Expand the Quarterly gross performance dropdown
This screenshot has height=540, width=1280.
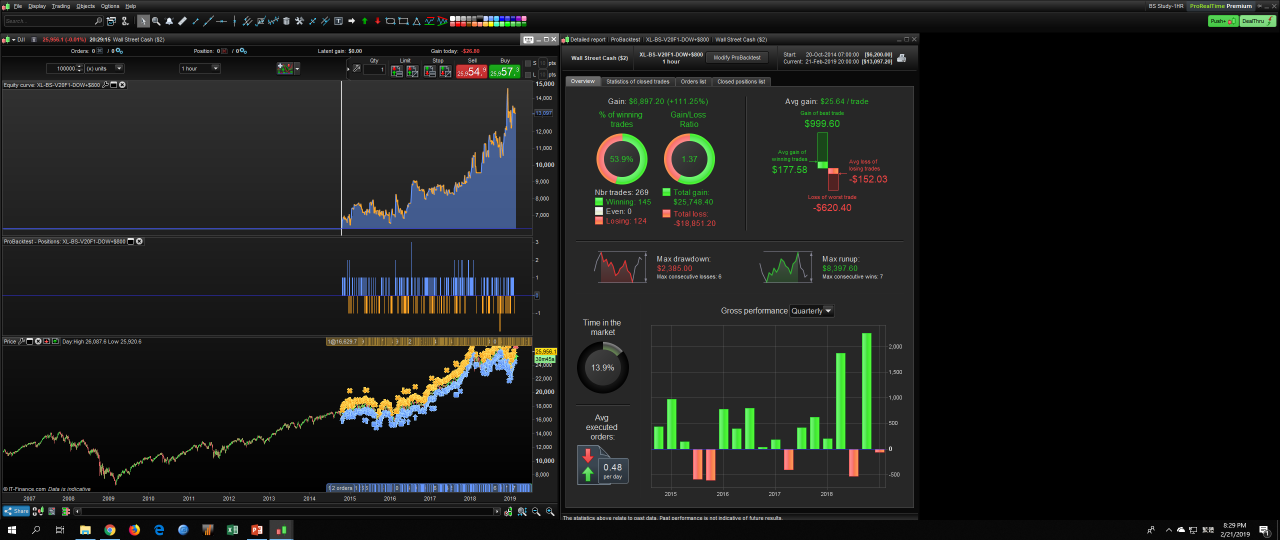coord(812,311)
